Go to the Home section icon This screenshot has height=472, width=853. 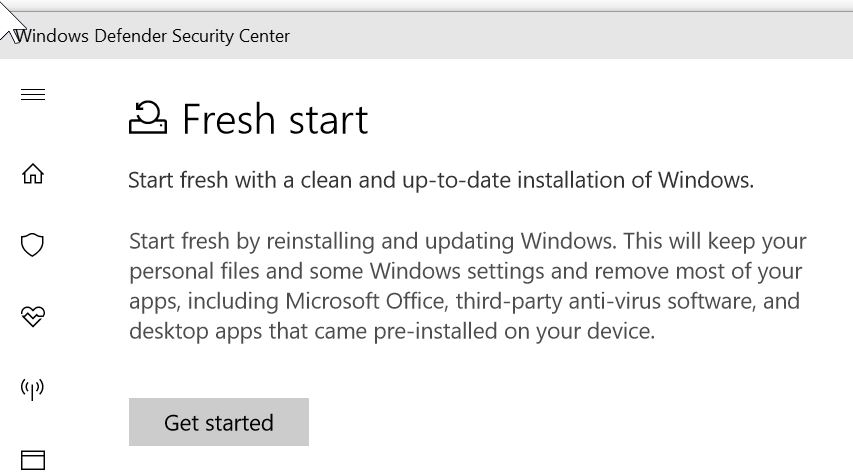tap(33, 174)
